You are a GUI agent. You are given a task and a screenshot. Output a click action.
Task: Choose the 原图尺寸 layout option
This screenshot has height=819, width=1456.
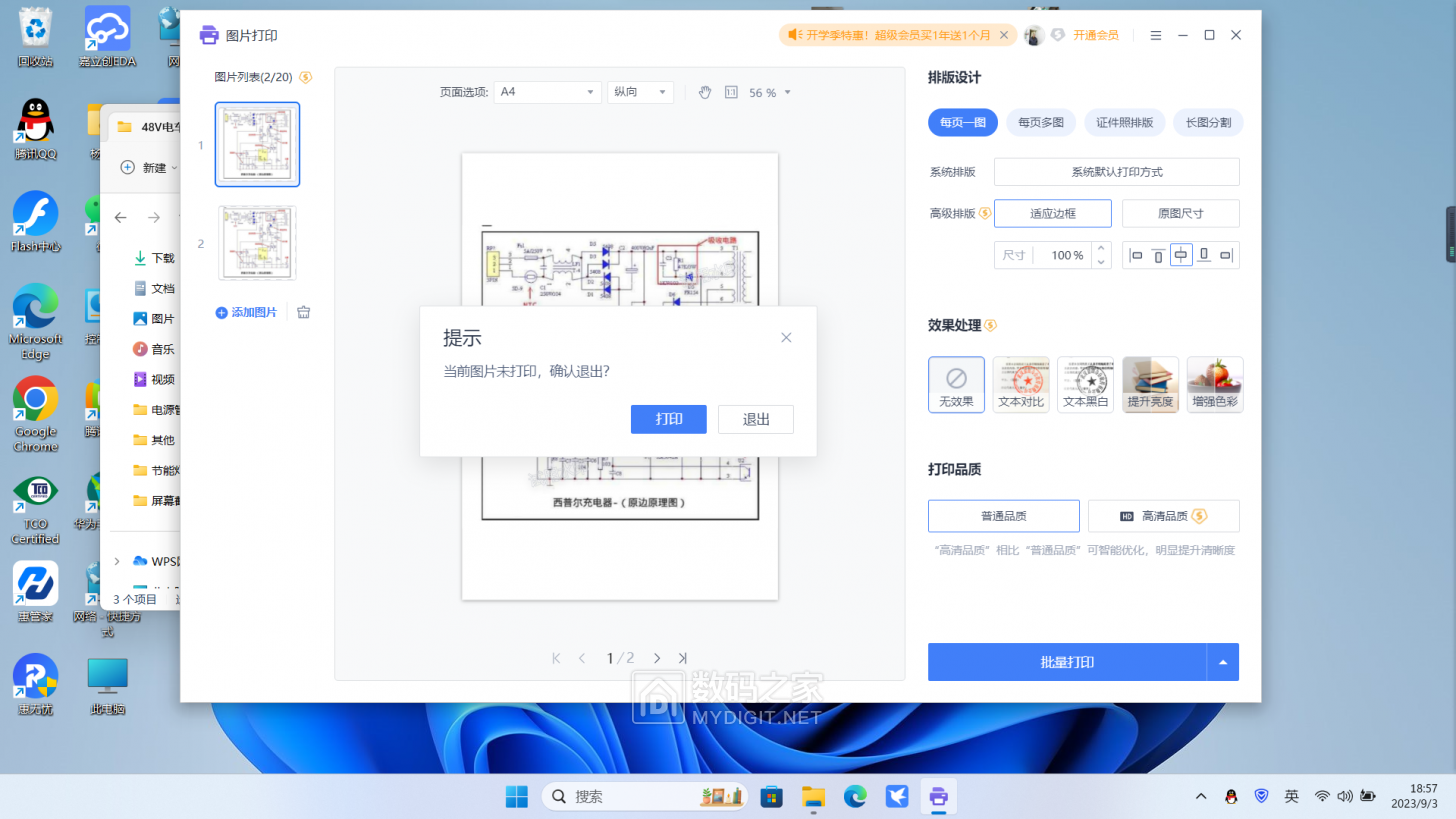1181,213
